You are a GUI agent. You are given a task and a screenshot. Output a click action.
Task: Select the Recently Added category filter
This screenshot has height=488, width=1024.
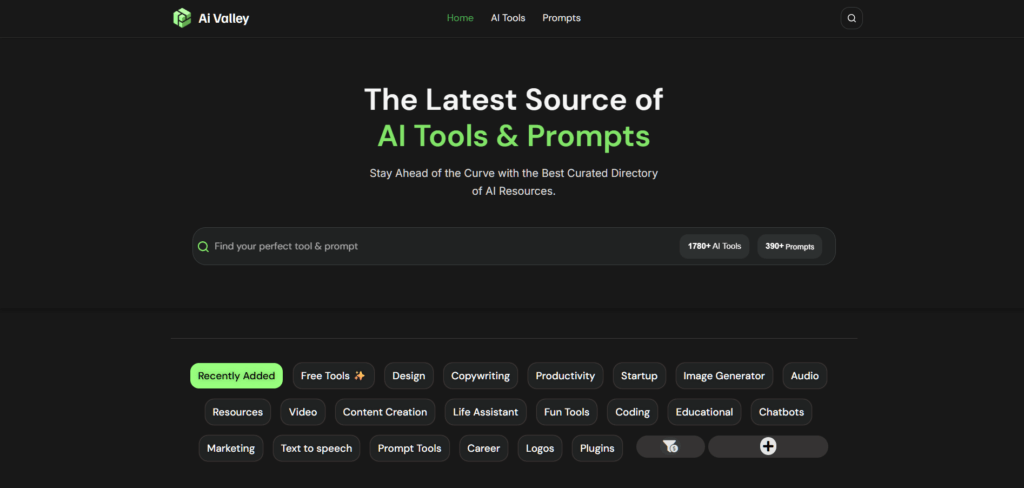coord(236,376)
